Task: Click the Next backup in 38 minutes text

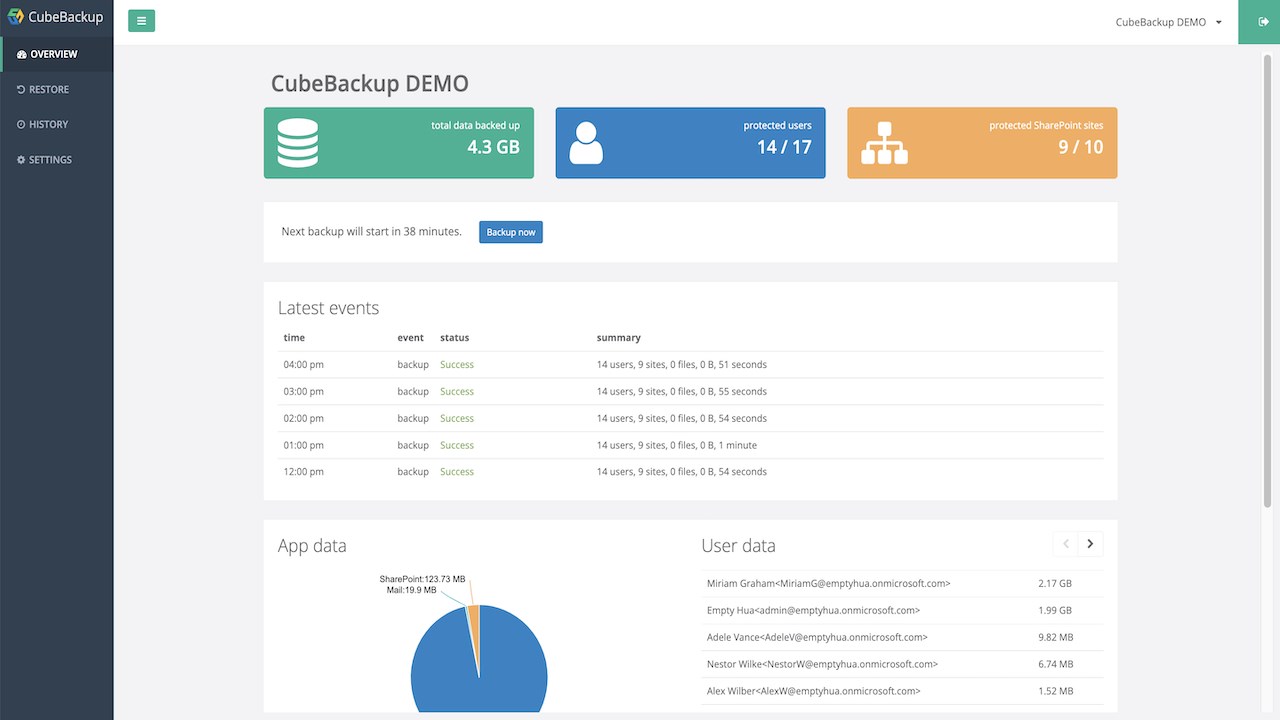Action: tap(372, 232)
